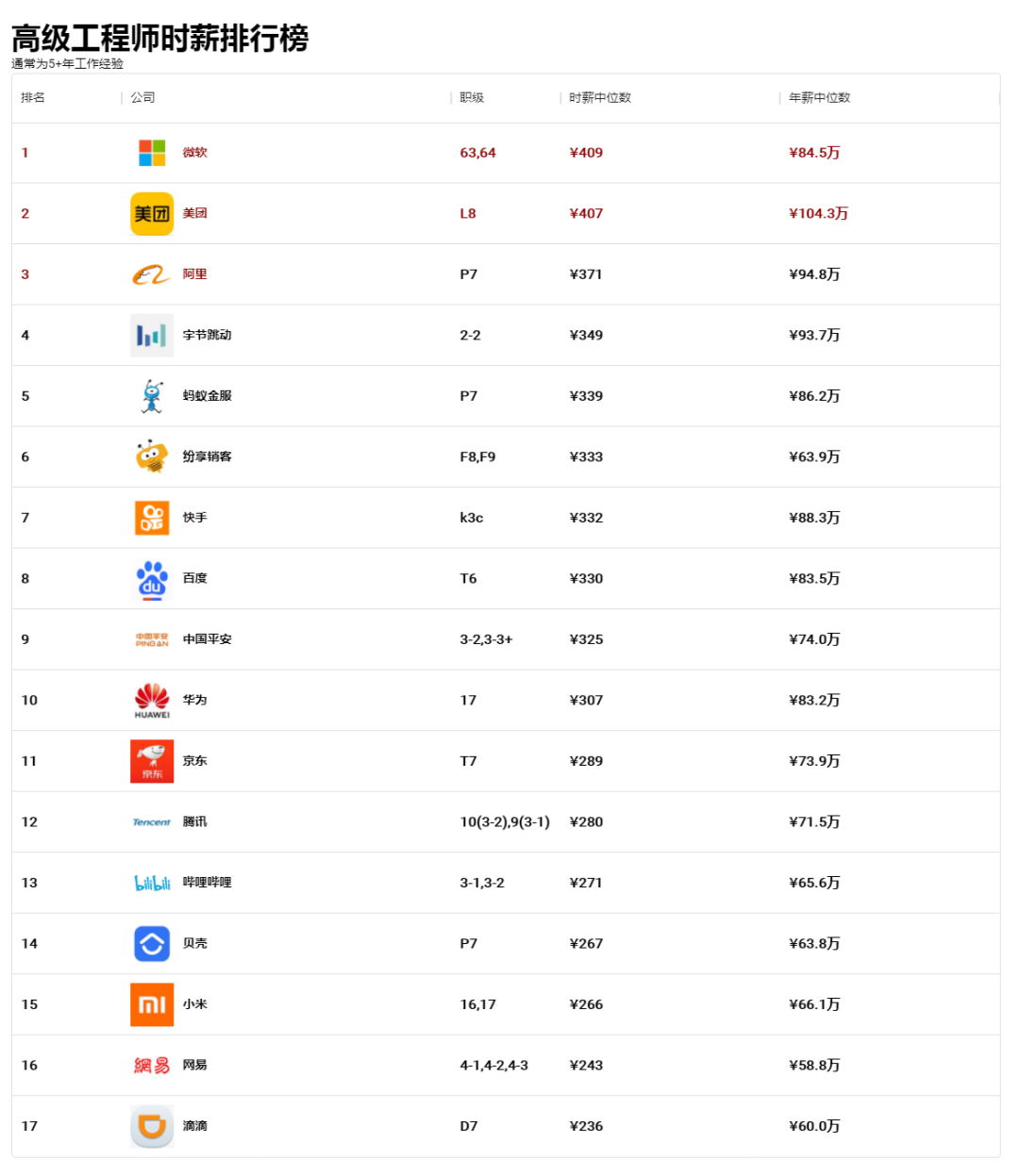Click the JD.com red logo
Screen dimensions: 1019x1176
click(x=152, y=761)
